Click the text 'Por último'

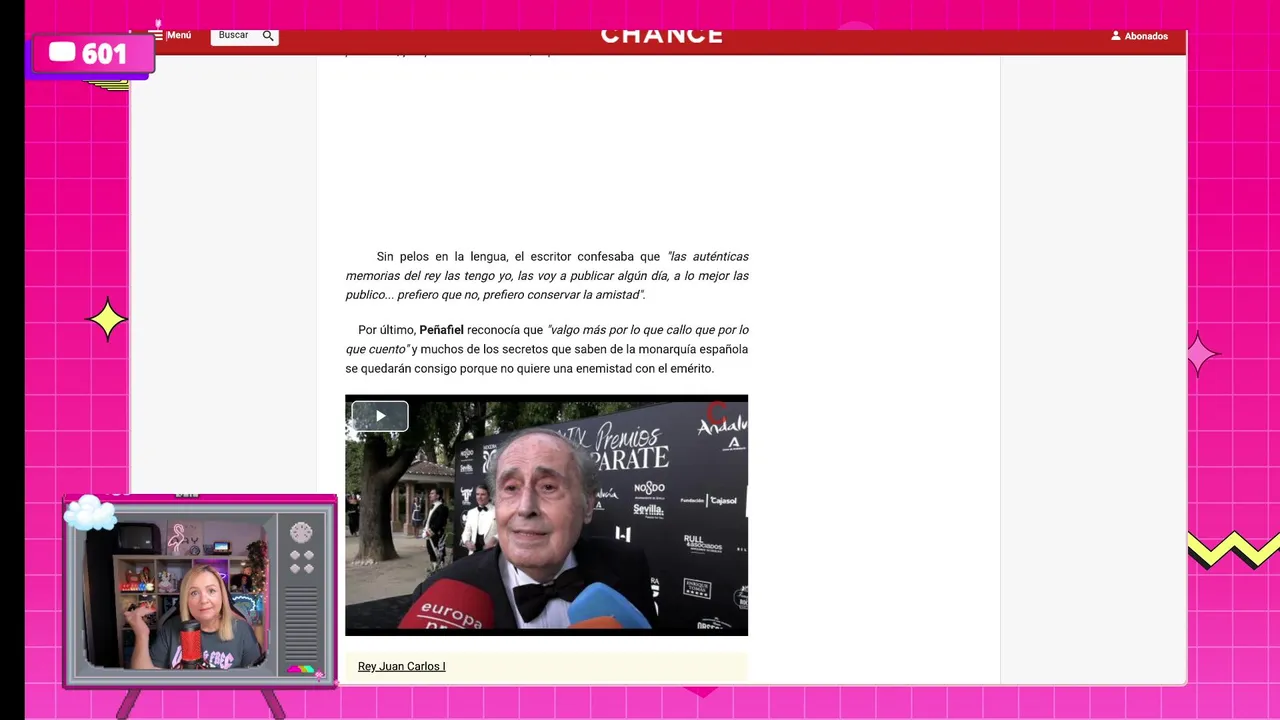pyautogui.click(x=386, y=330)
